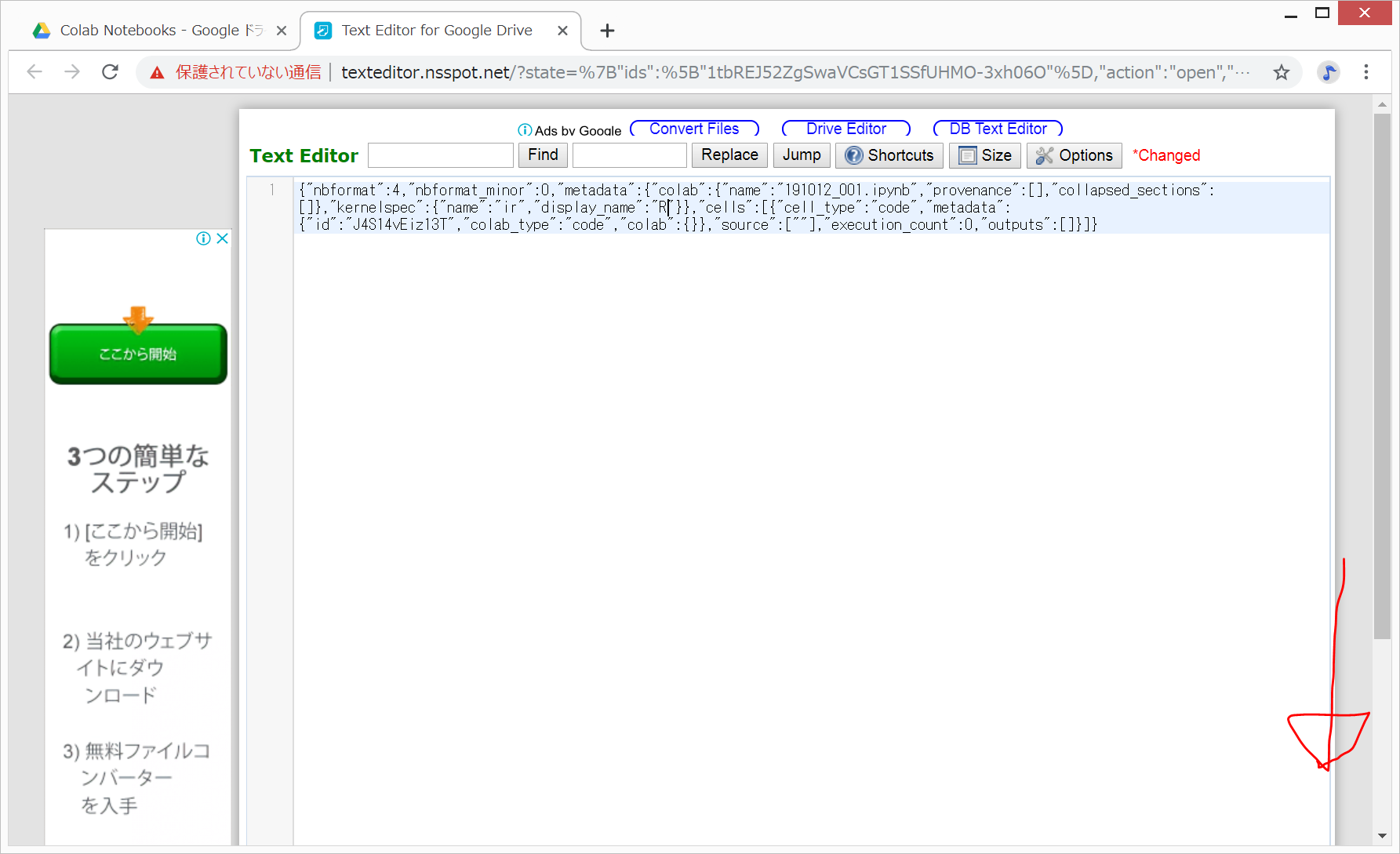Close the sidebar ad with X icon

pyautogui.click(x=223, y=238)
